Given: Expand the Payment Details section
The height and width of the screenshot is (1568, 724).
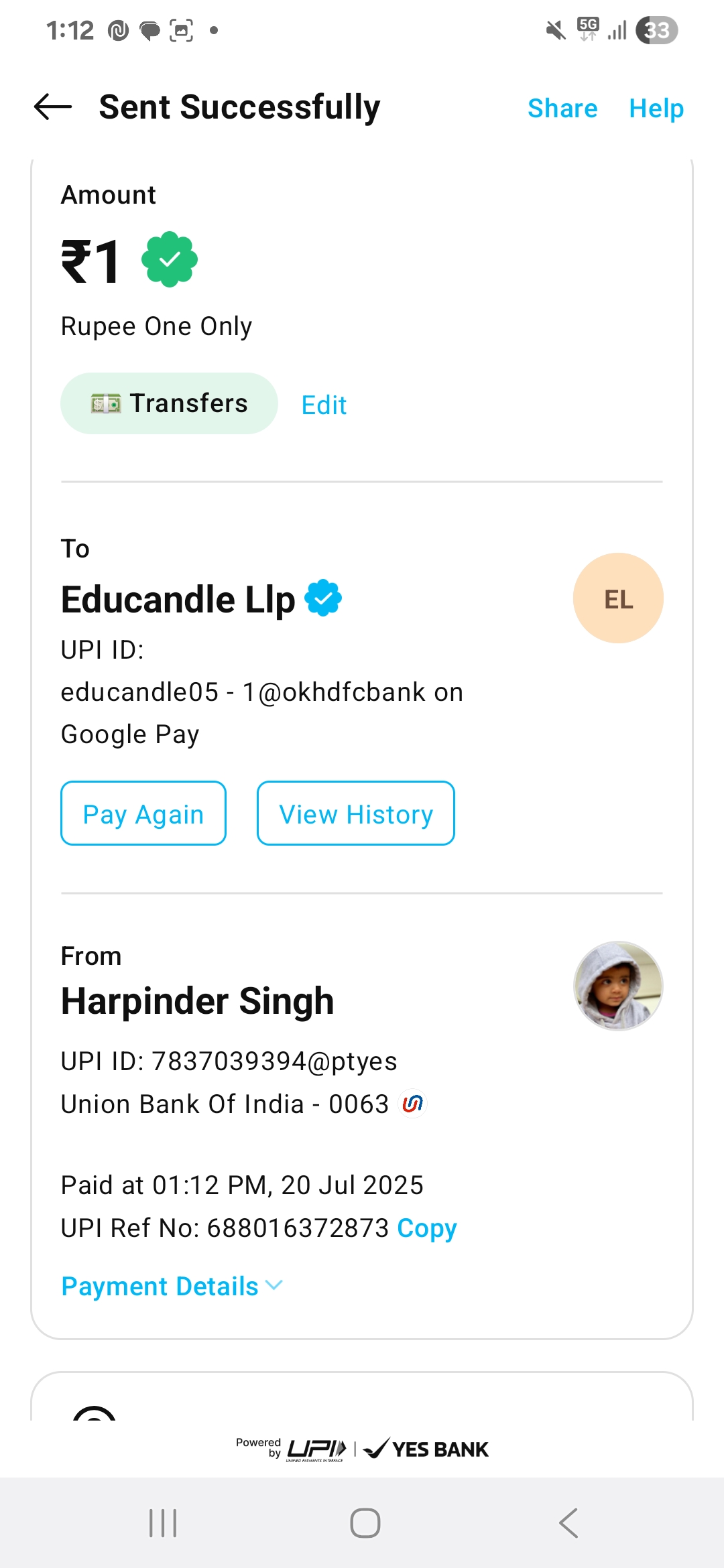Looking at the screenshot, I should click(160, 1286).
